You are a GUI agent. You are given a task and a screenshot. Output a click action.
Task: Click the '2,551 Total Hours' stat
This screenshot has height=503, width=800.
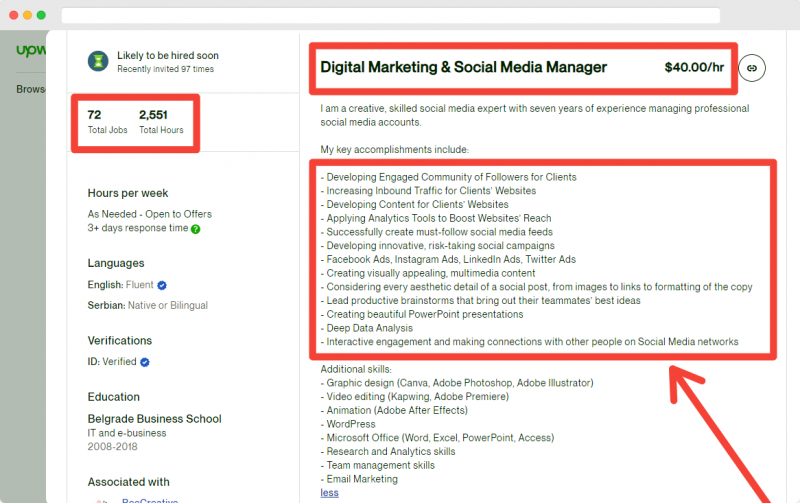tap(161, 122)
